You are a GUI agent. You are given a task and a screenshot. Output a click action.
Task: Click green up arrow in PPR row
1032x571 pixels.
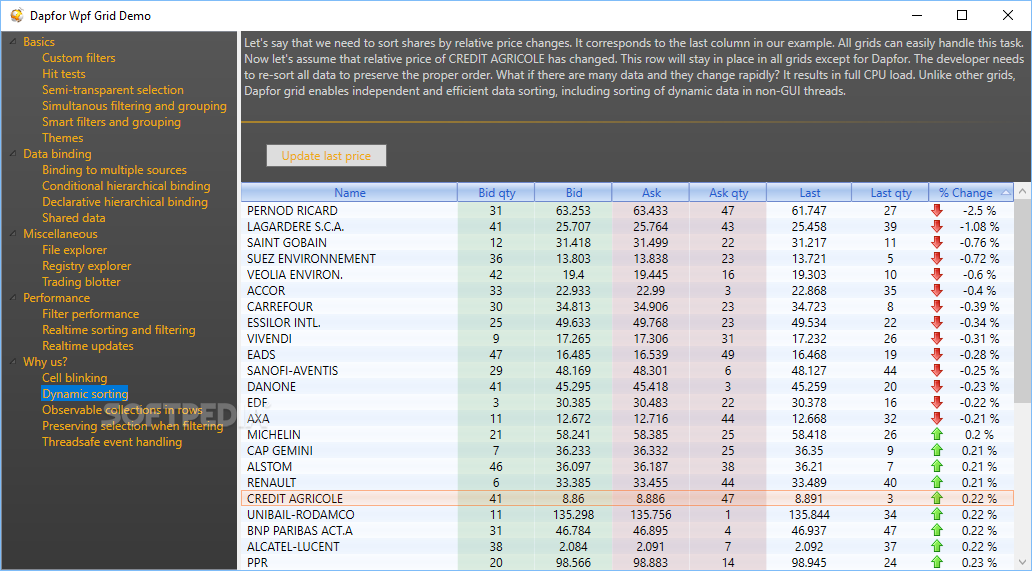click(937, 562)
